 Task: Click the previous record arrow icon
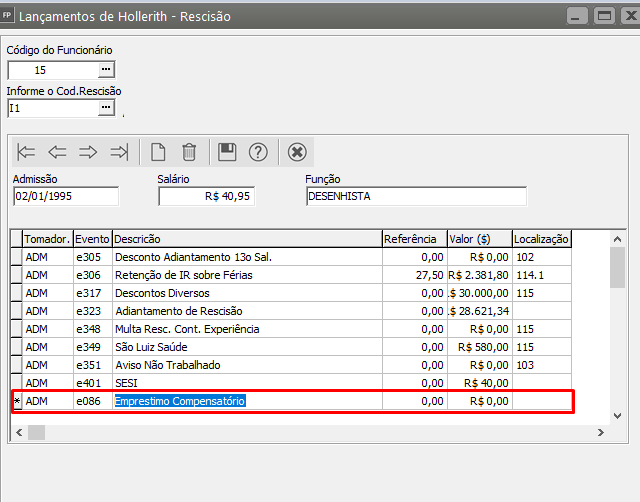click(57, 152)
